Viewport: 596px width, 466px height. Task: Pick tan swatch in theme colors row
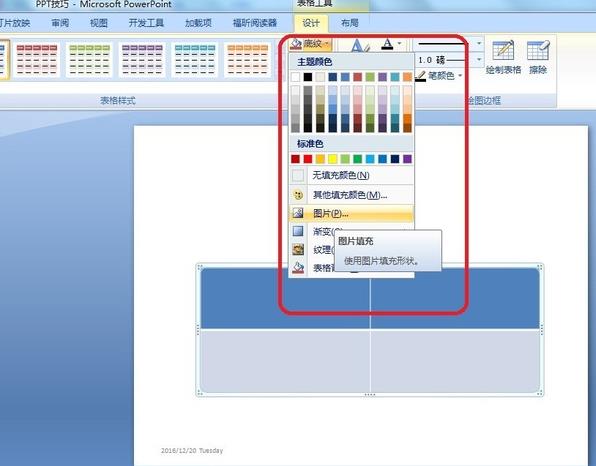pyautogui.click(x=320, y=77)
